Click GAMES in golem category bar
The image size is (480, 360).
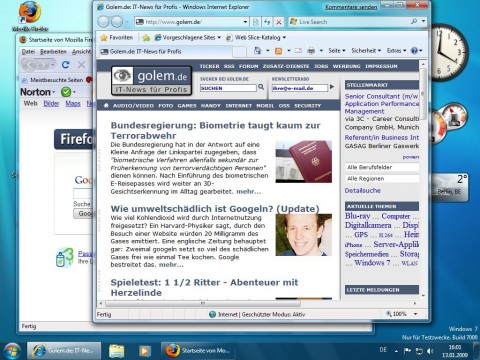pyautogui.click(x=187, y=106)
